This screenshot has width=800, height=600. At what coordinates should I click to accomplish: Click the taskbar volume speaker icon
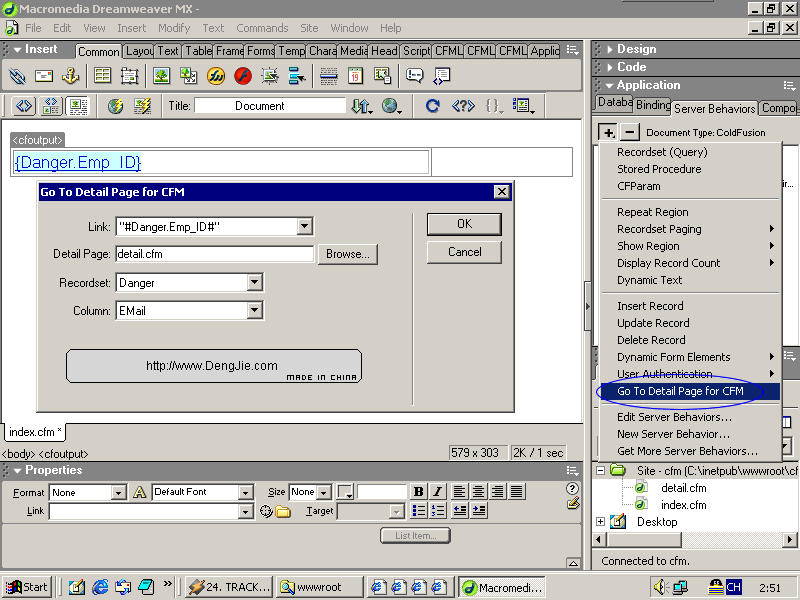point(661,588)
